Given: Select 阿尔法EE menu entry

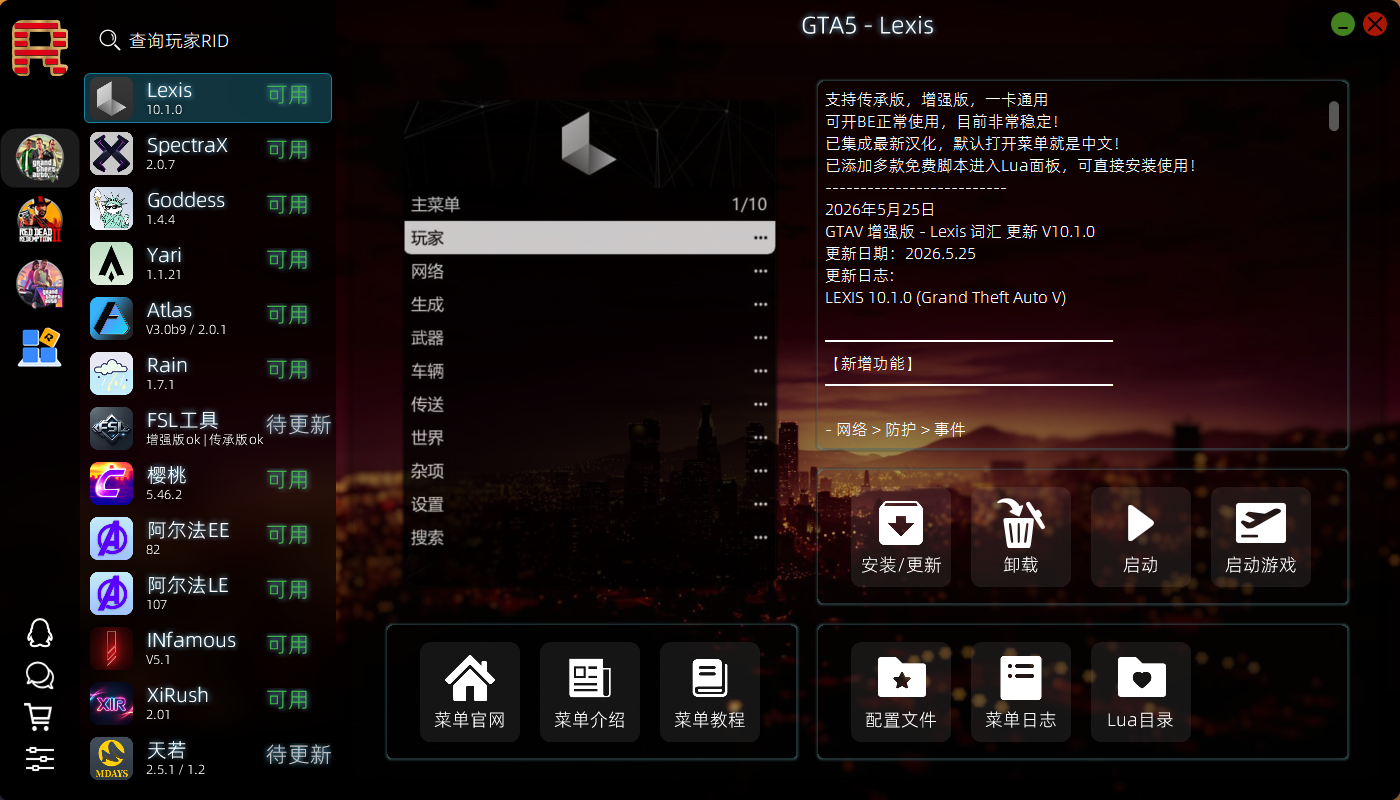Looking at the screenshot, I should click(x=208, y=538).
